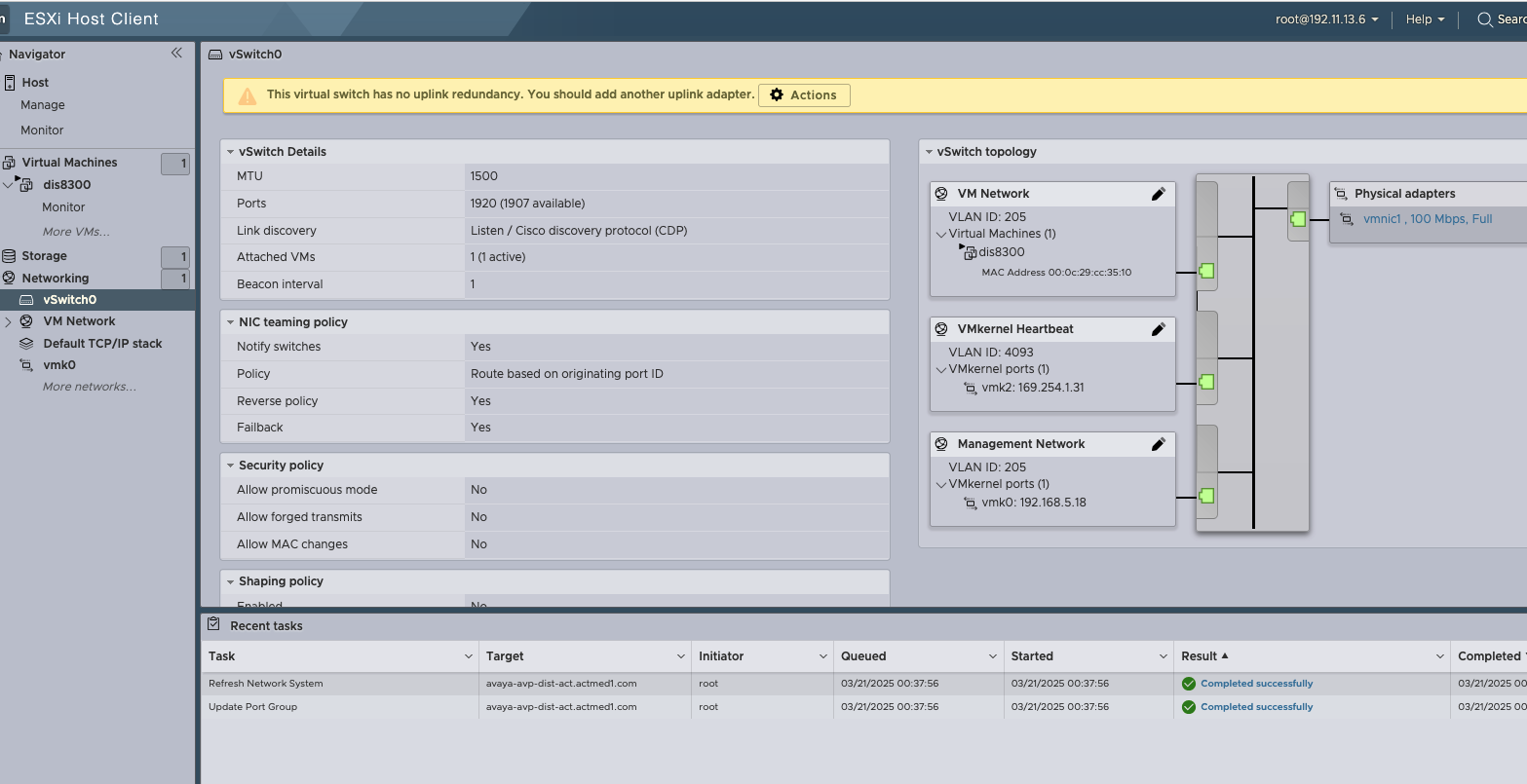Open Task column dropdown arrow
This screenshot has height=784, width=1527.
coord(468,656)
